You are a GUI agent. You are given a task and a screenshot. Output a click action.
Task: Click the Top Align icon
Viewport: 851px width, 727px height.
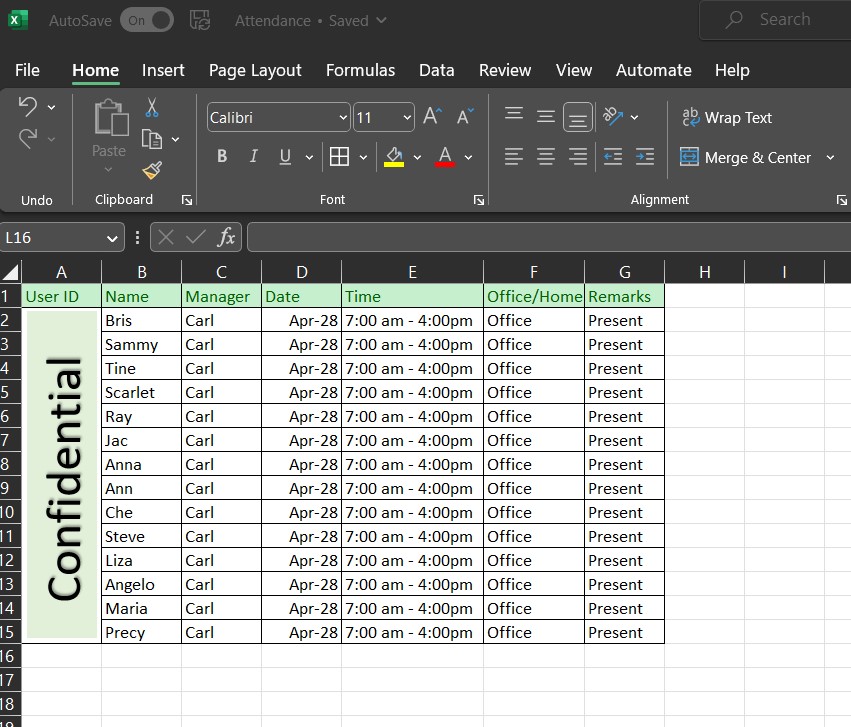(513, 114)
